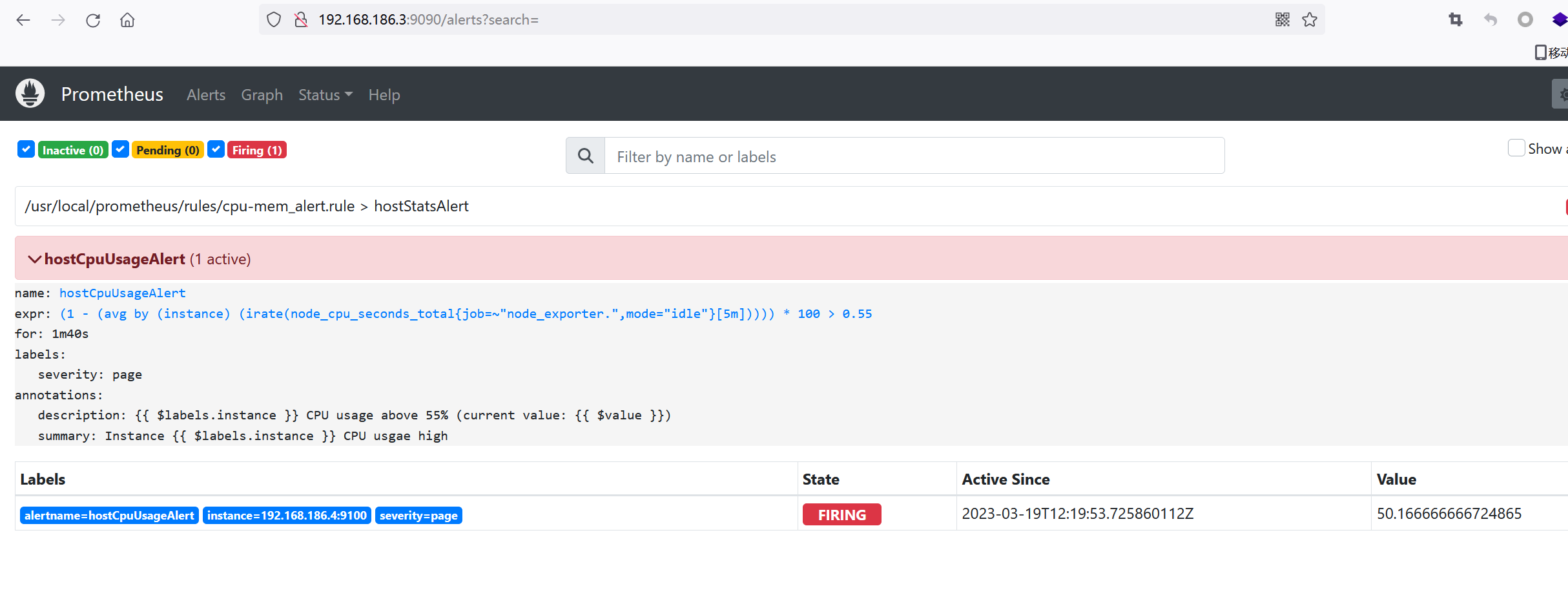Toggle the Pending alerts checkbox
The image size is (1568, 610).
pyautogui.click(x=120, y=150)
